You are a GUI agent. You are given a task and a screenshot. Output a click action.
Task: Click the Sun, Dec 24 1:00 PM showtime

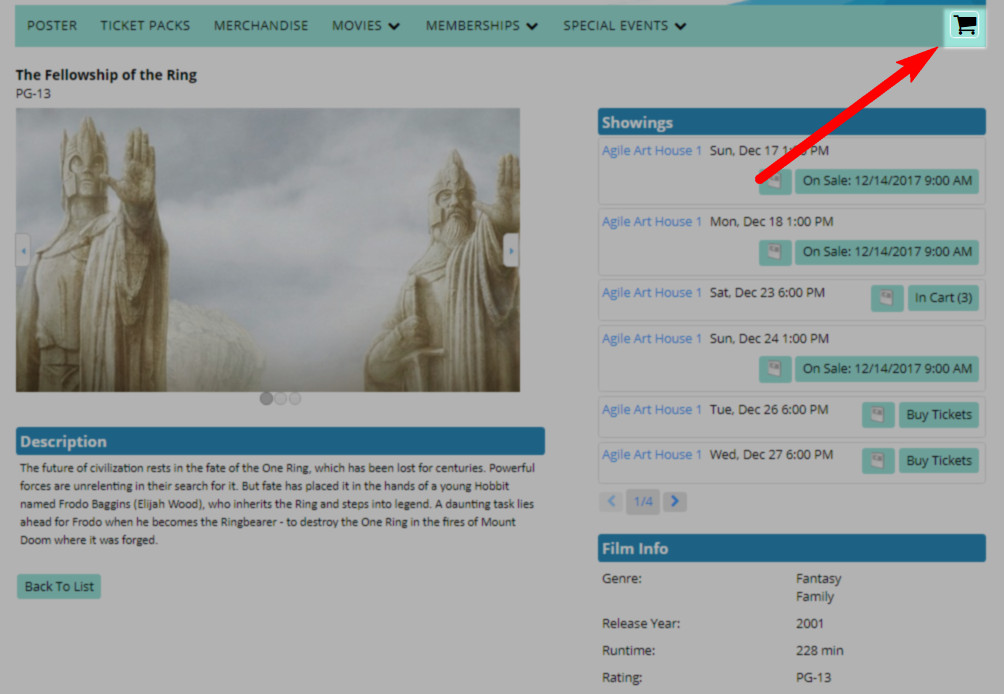(x=769, y=339)
